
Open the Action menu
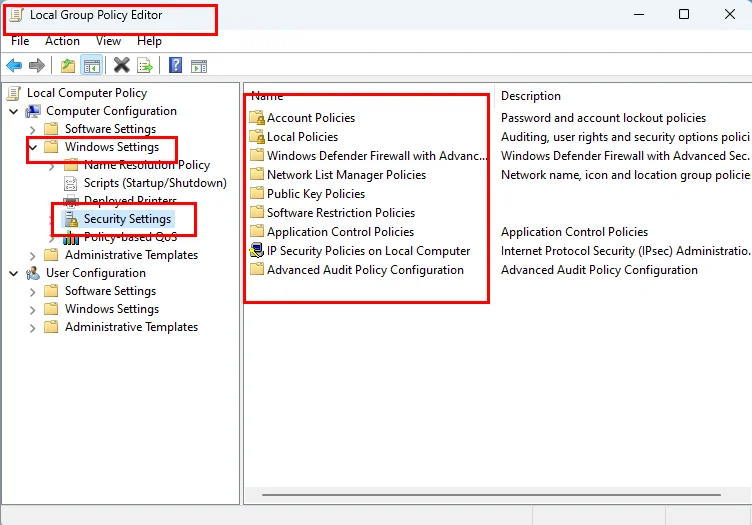point(62,41)
